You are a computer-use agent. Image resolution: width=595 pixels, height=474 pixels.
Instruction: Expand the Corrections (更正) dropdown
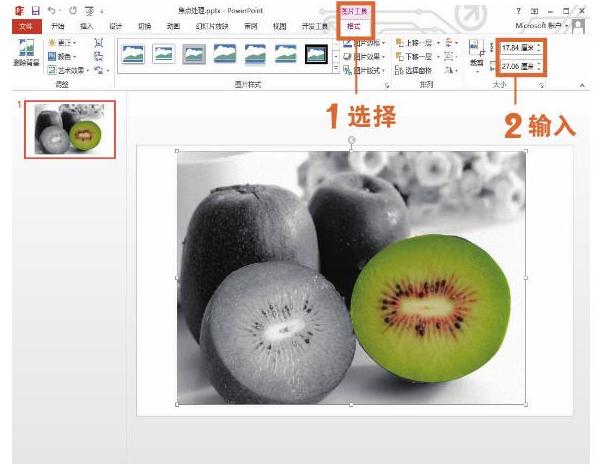point(62,43)
